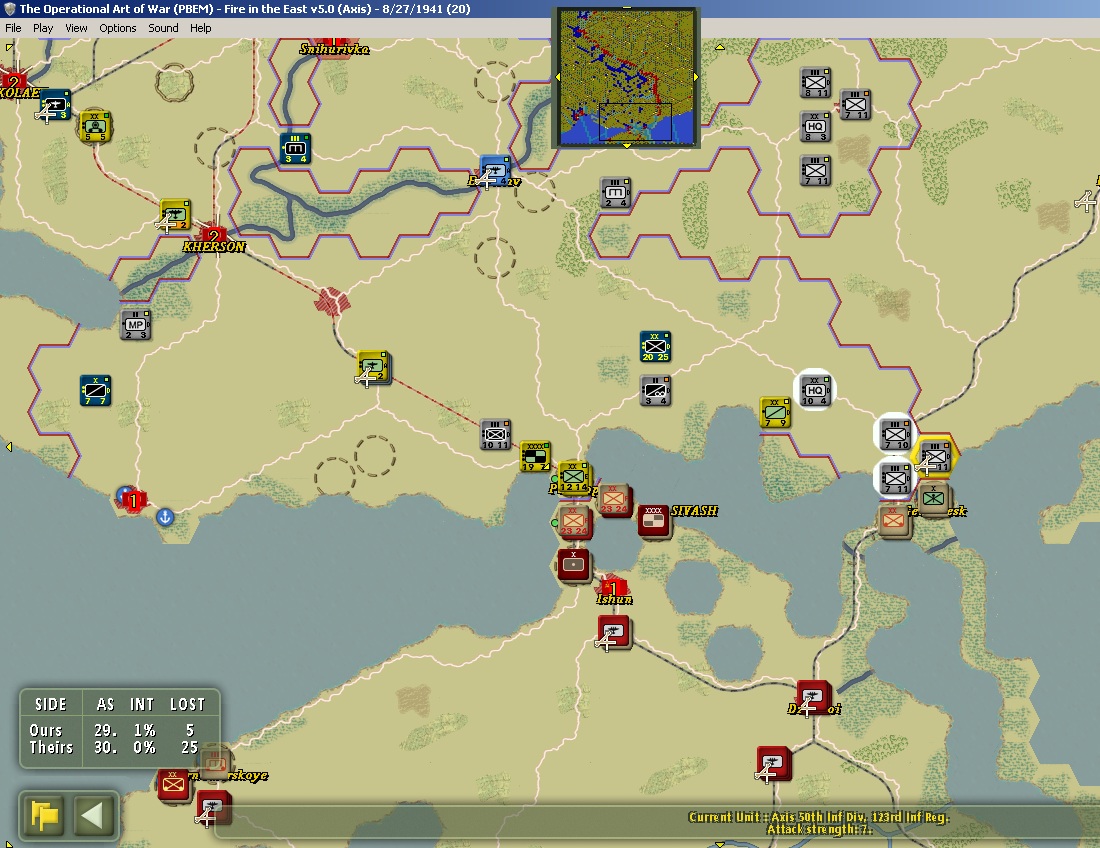Select the blue 20-25 division counter
This screenshot has height=848, width=1100.
pyautogui.click(x=655, y=346)
